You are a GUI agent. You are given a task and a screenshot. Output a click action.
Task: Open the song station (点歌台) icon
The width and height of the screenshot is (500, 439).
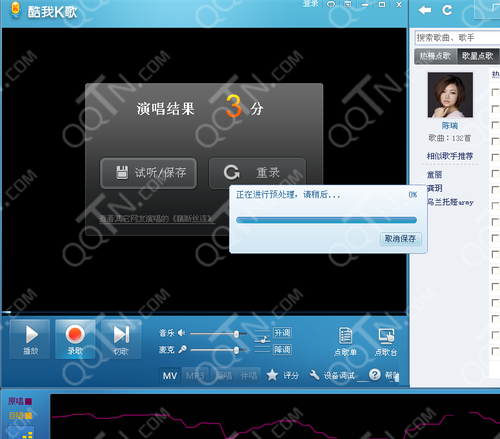tap(386, 341)
